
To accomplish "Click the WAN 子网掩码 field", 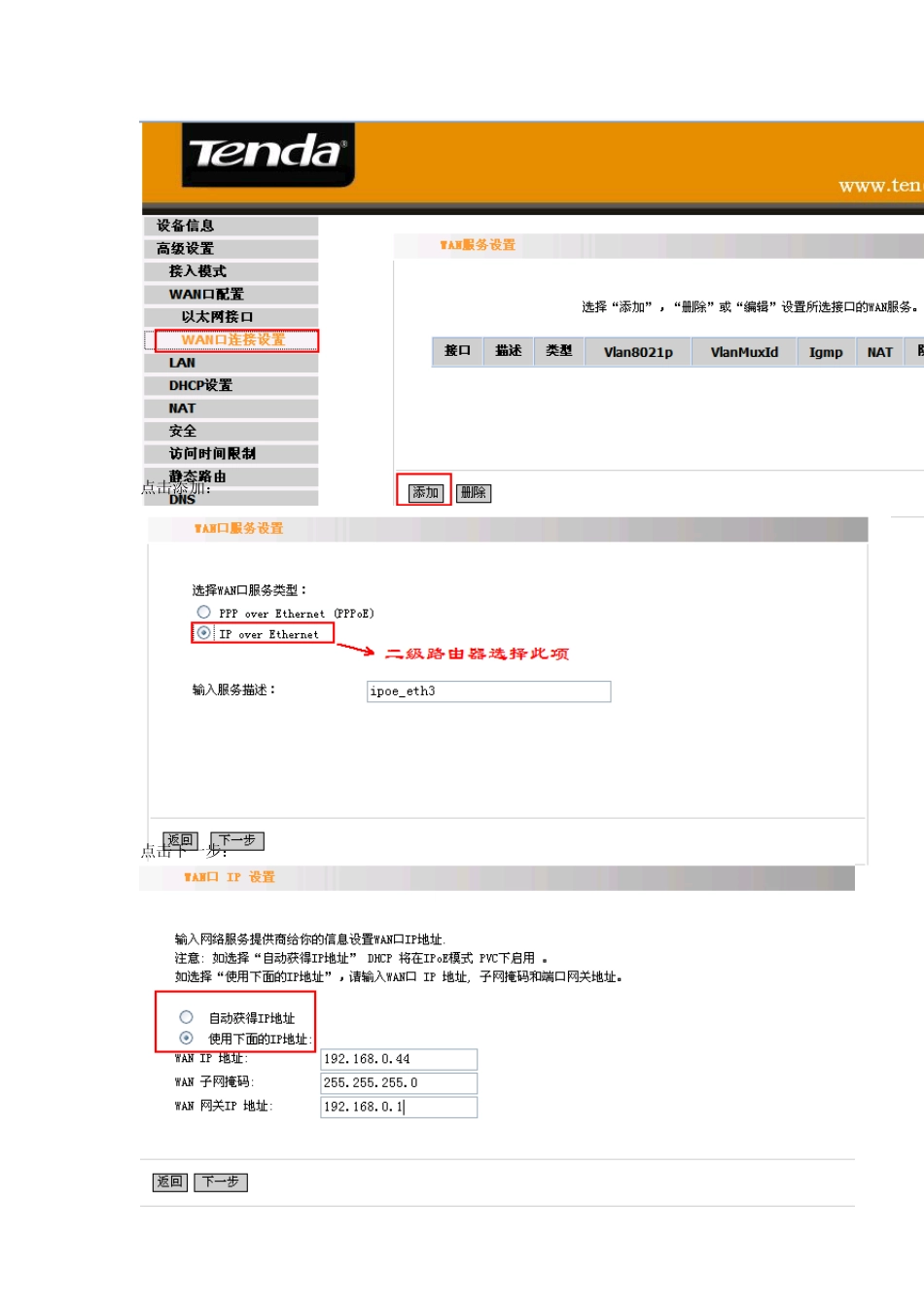I will click(399, 1082).
